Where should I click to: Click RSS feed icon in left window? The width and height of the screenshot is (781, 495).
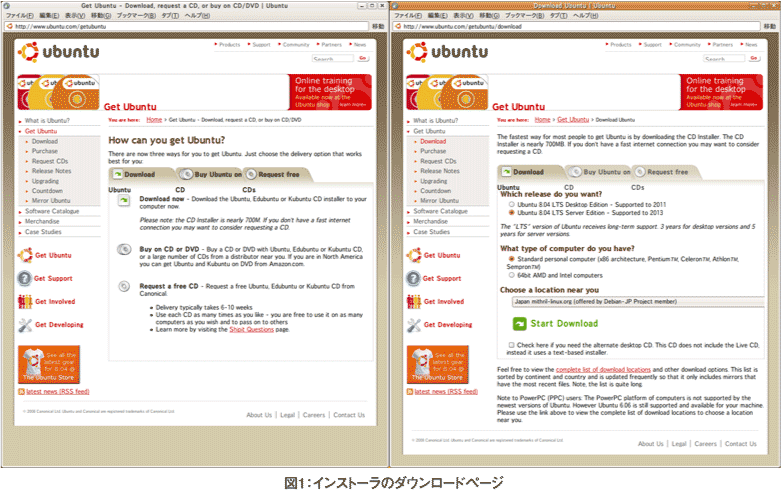(21, 392)
